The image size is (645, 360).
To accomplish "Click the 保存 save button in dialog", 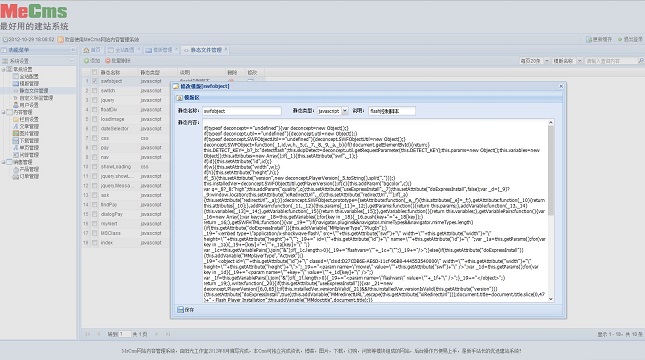I will (x=186, y=309).
